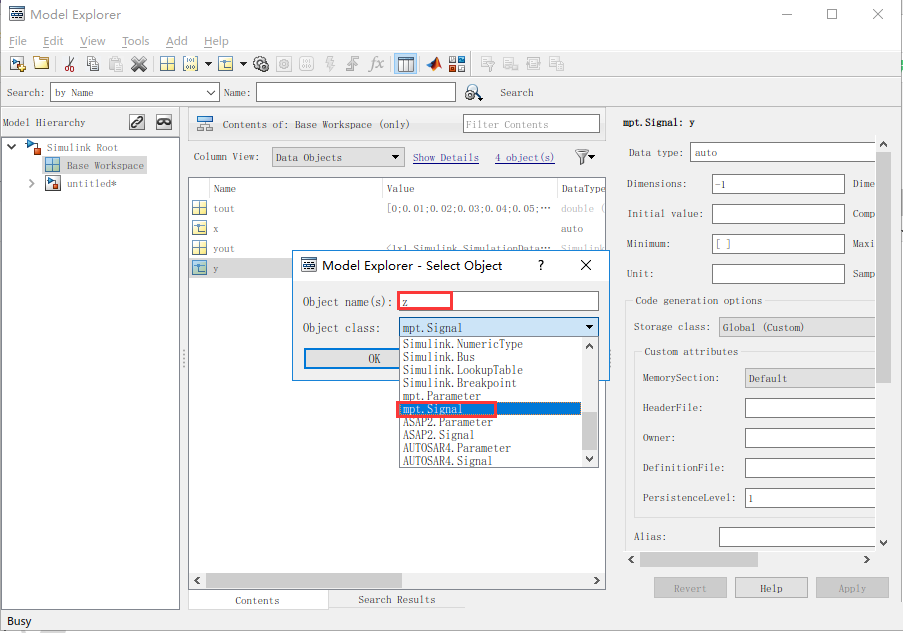Open the Tools menu

tap(135, 41)
